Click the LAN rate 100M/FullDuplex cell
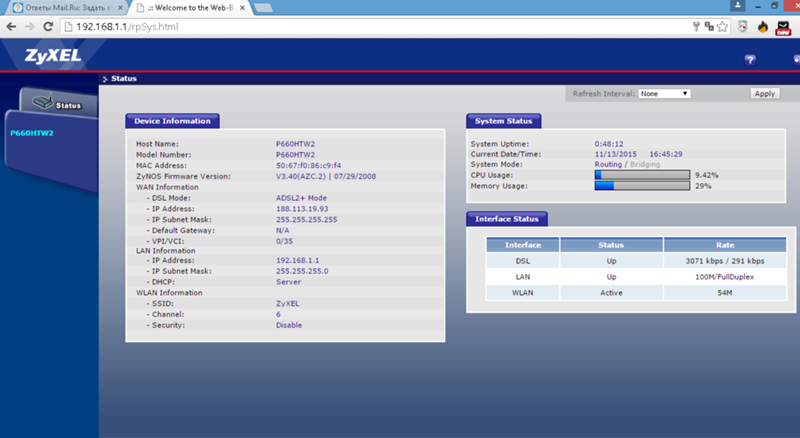Image resolution: width=800 pixels, height=438 pixels. 725,277
